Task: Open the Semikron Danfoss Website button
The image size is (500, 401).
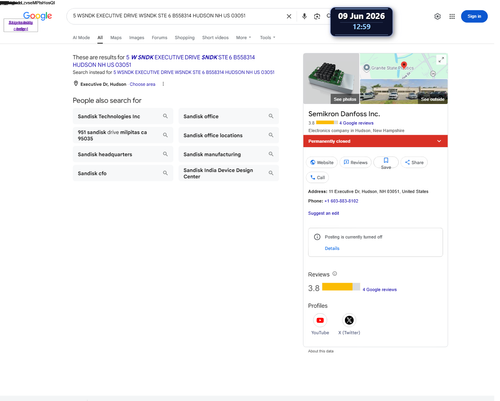Action: coord(322,162)
